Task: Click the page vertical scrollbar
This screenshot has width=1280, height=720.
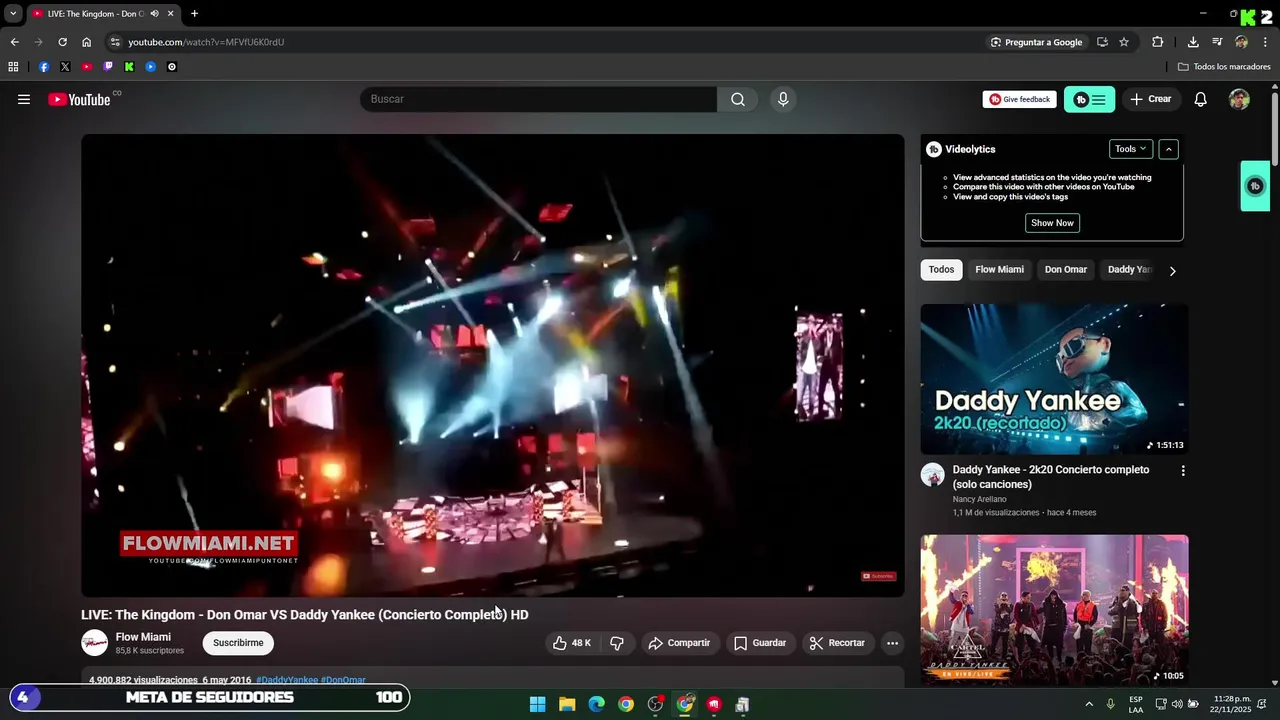Action: (1275, 128)
